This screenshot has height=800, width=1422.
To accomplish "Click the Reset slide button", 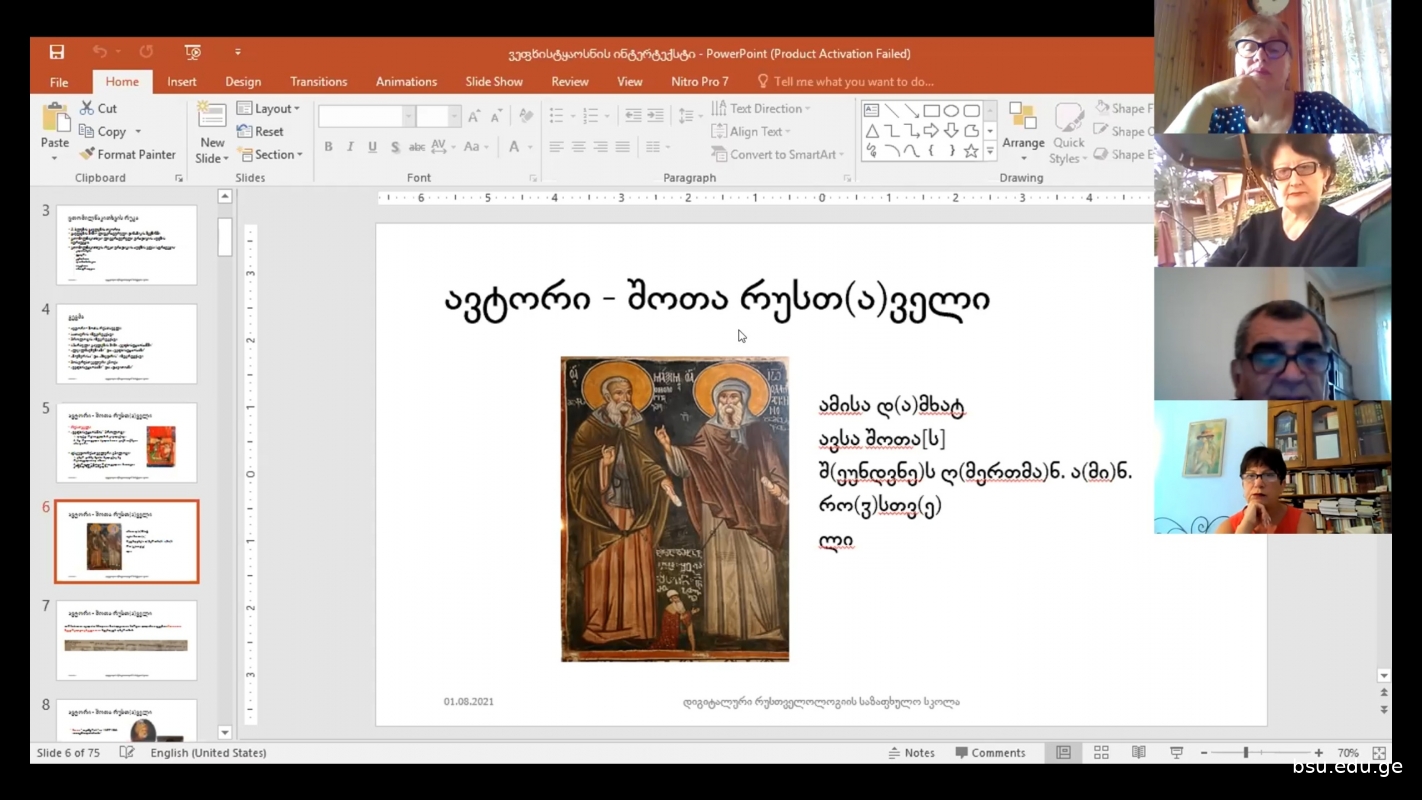I will pos(260,131).
